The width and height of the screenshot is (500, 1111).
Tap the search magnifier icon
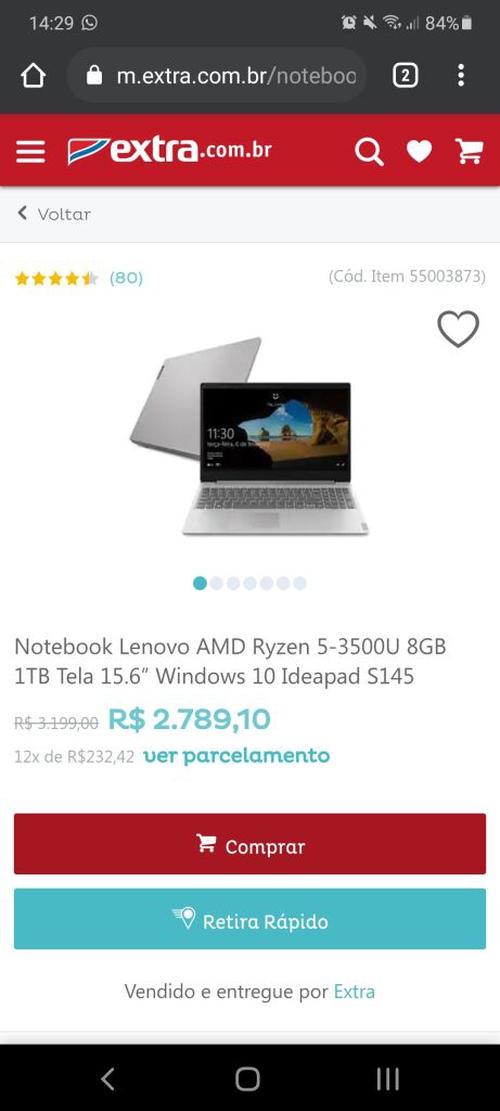369,151
